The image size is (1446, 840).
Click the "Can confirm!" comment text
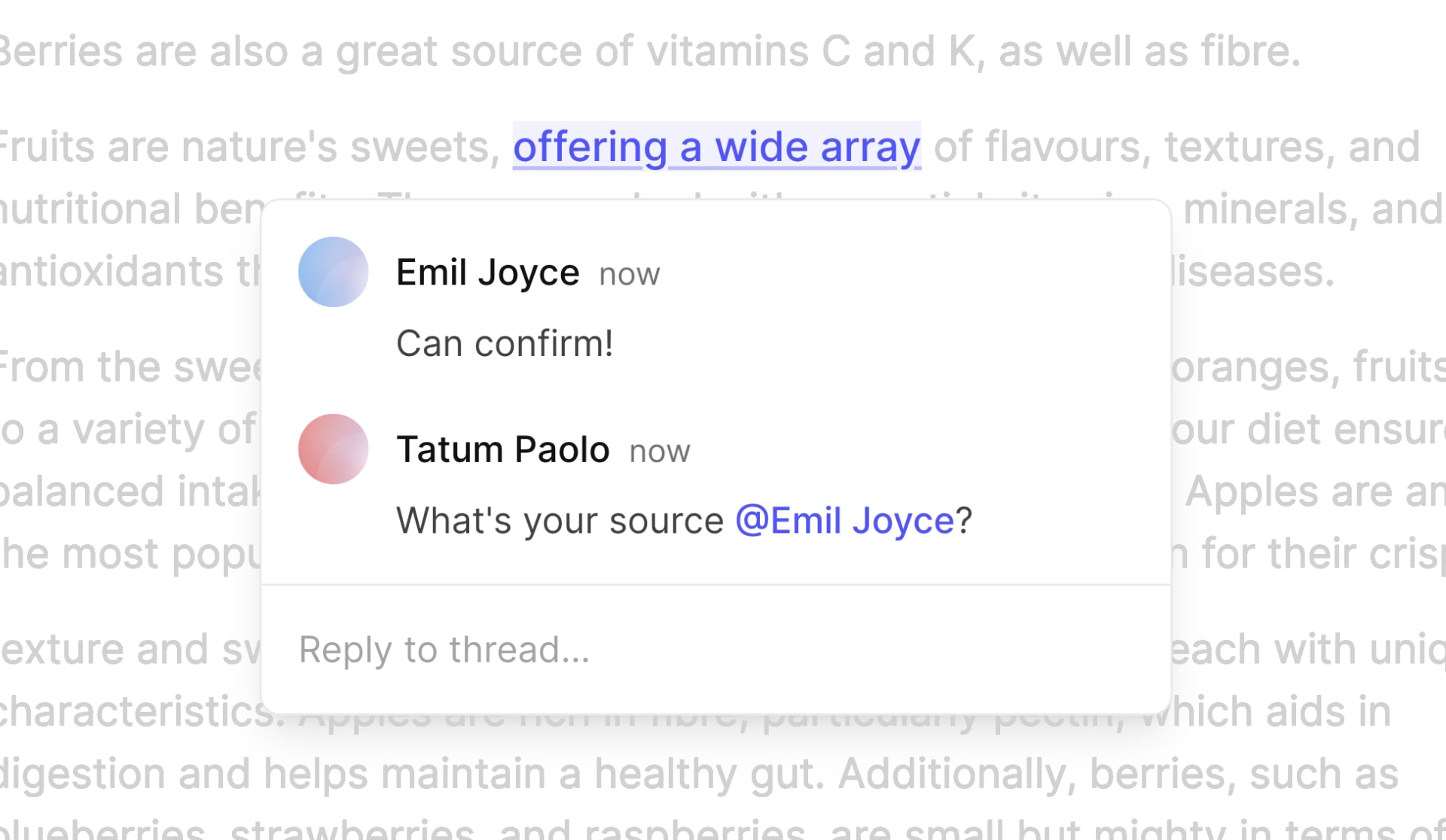point(504,344)
